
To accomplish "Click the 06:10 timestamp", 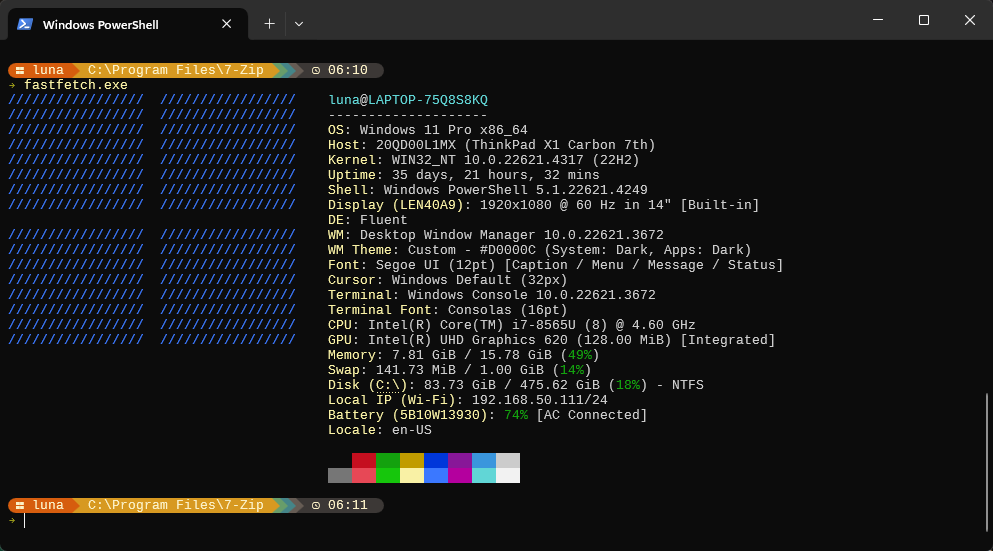I will click(x=348, y=70).
